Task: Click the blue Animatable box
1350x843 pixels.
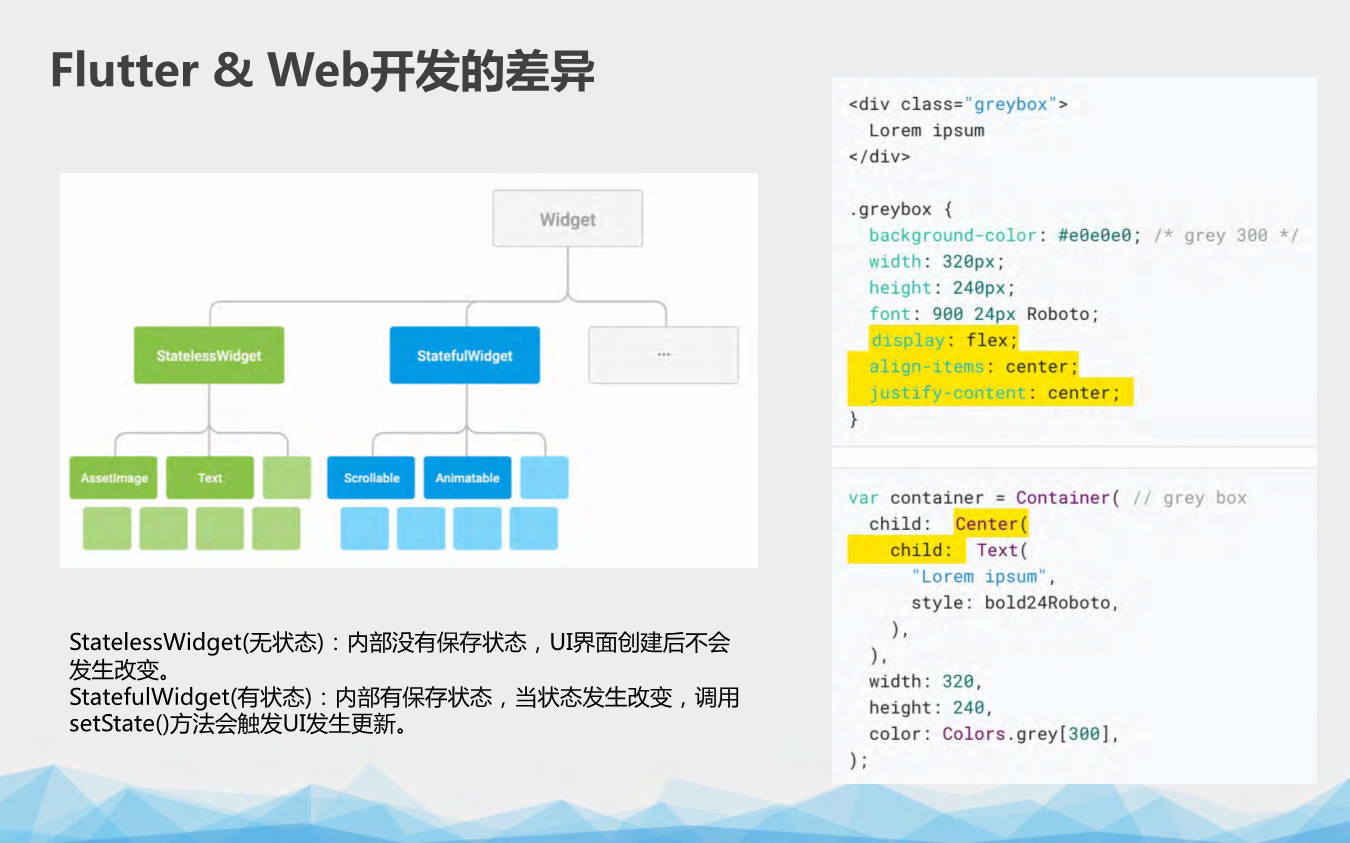Action: click(467, 478)
